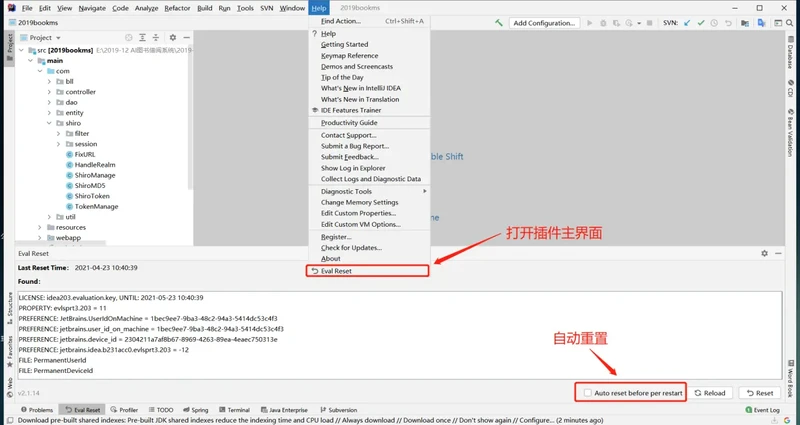Choose Check for Updates menu item
Screen dimensions: 800x425
point(350,247)
